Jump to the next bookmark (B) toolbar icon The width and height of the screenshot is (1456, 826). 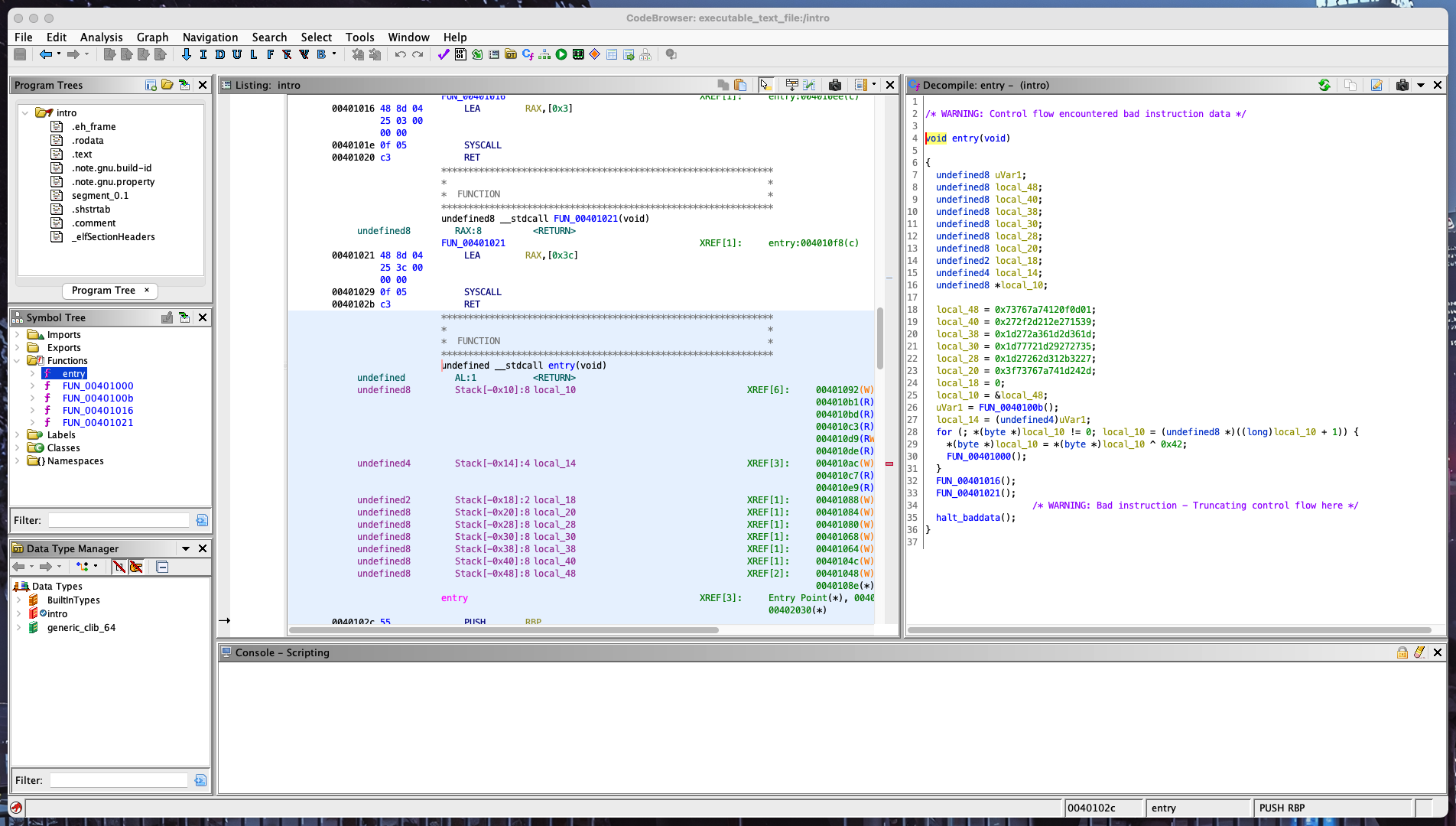[321, 54]
